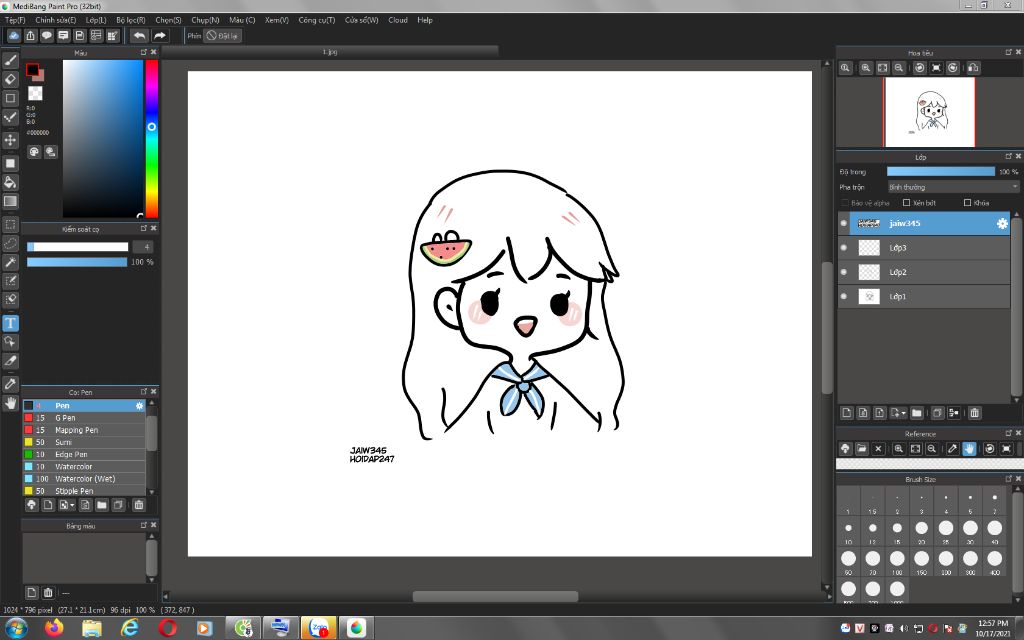Click the Undo arrow in top toolbar

point(139,35)
